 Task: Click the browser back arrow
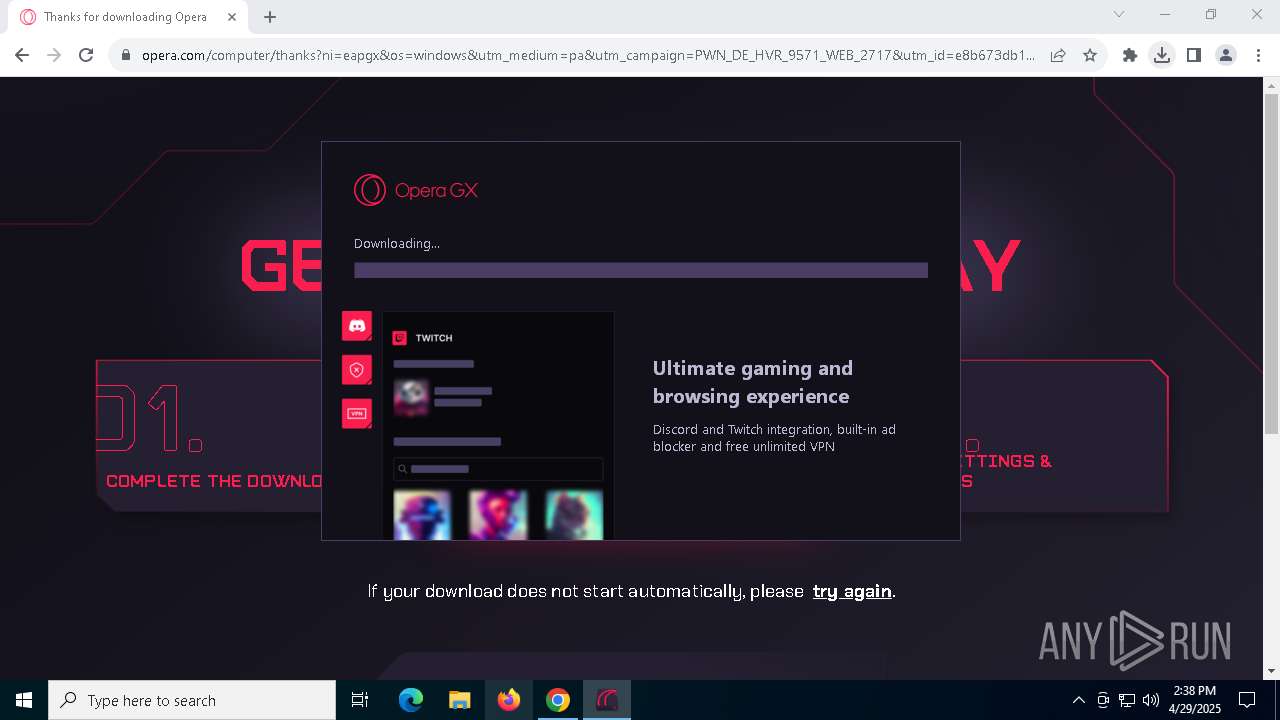point(22,56)
